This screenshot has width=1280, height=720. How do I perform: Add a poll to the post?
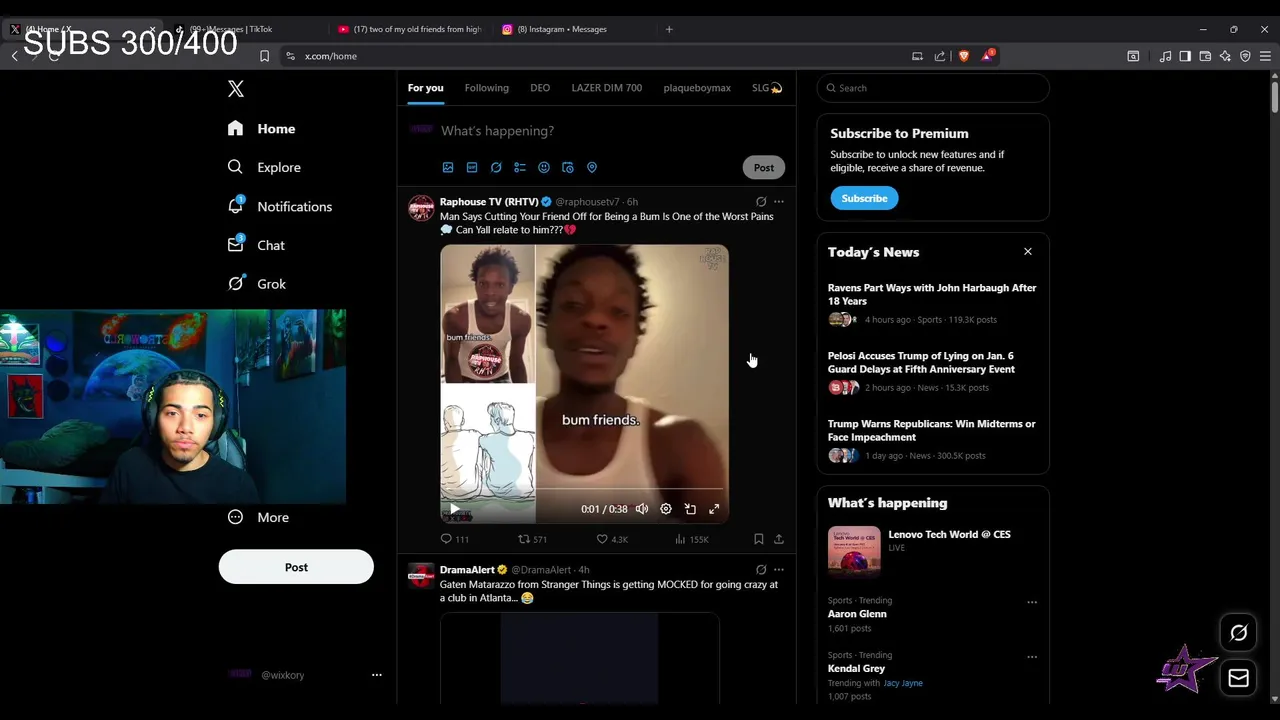520,168
